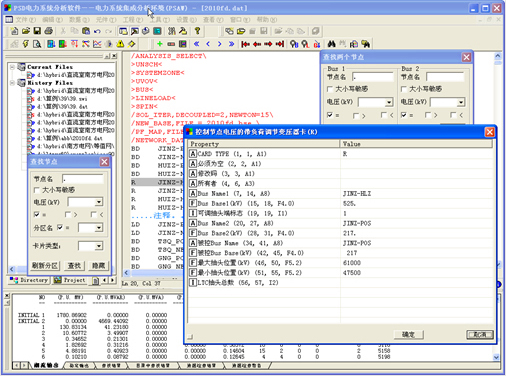506x376 pixels.
Task: Click the blue double left arrow icon
Action: coord(197,44)
